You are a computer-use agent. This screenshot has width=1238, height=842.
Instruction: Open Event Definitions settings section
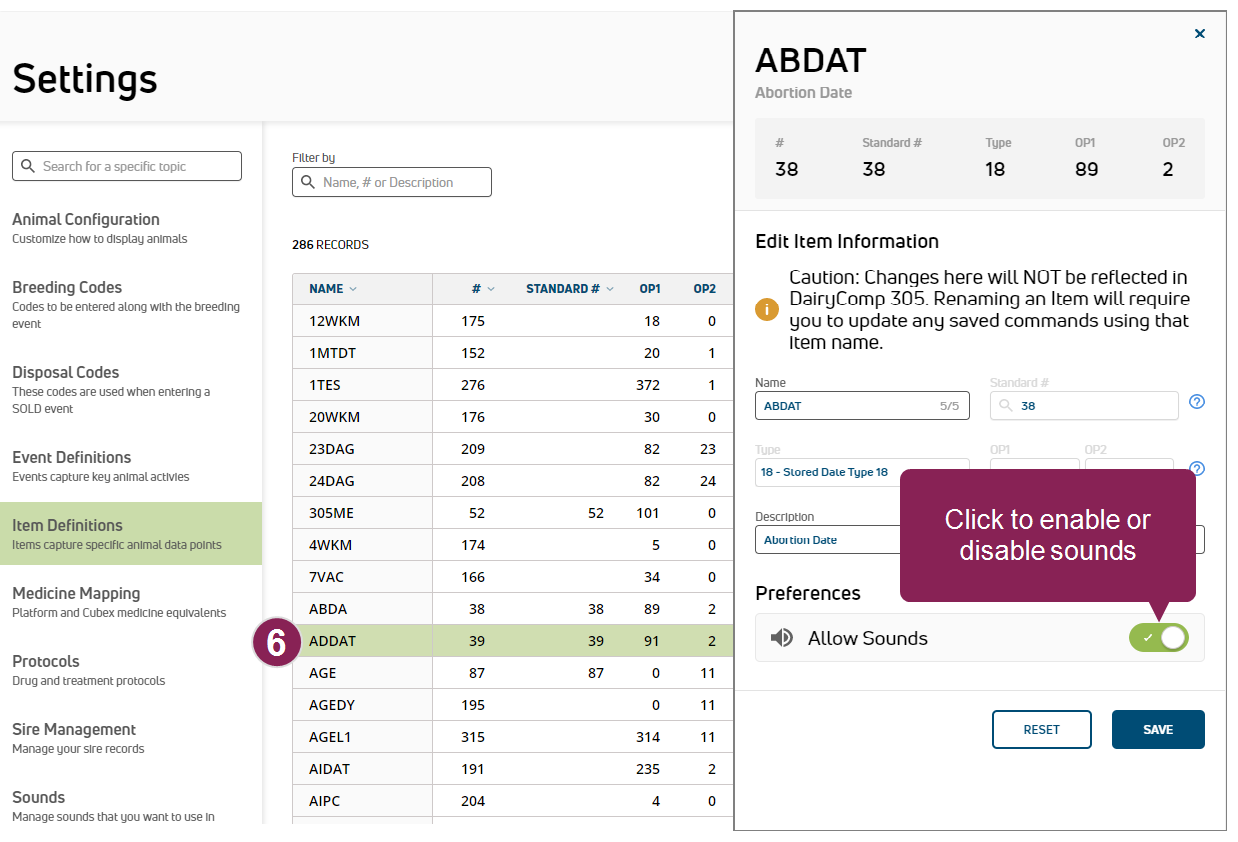(72, 458)
